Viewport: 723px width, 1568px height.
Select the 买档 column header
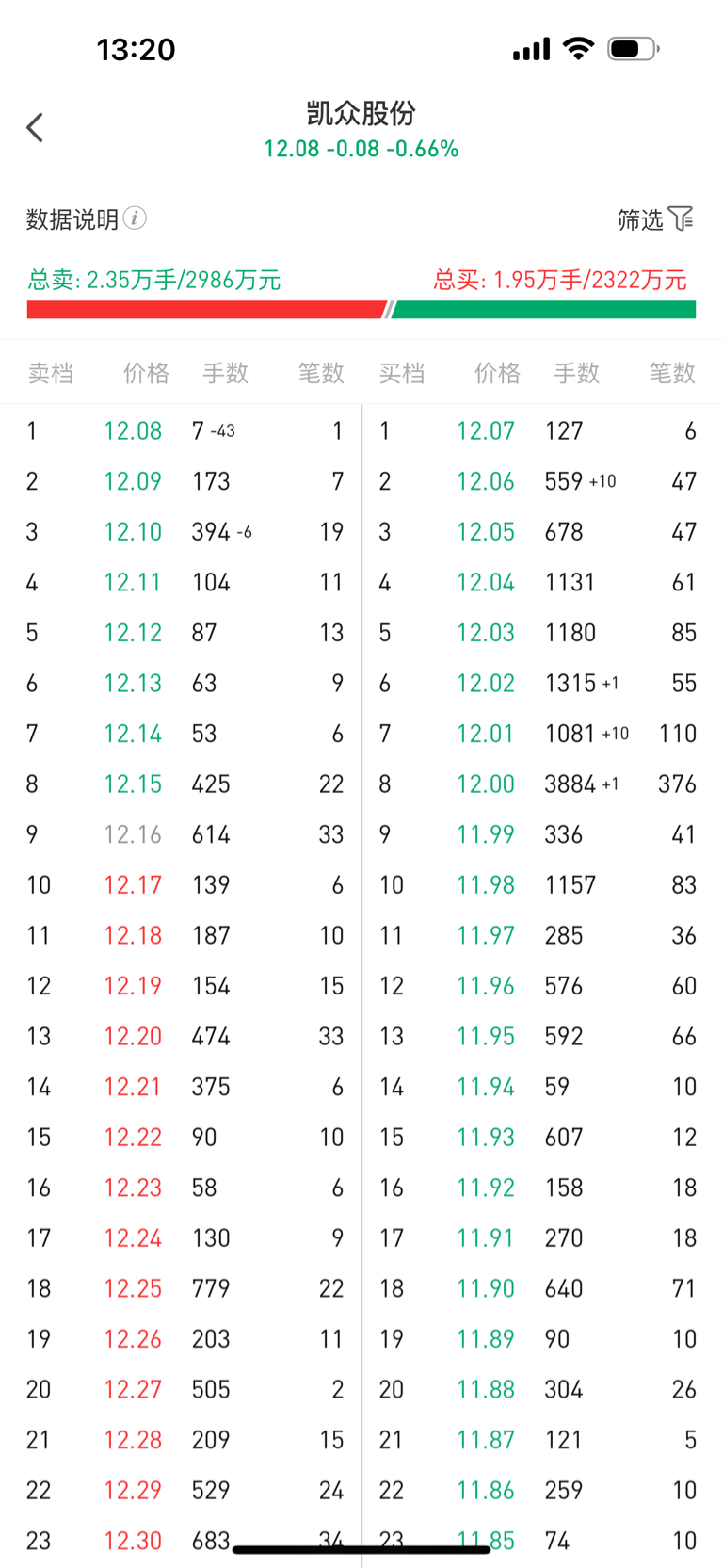tap(402, 373)
